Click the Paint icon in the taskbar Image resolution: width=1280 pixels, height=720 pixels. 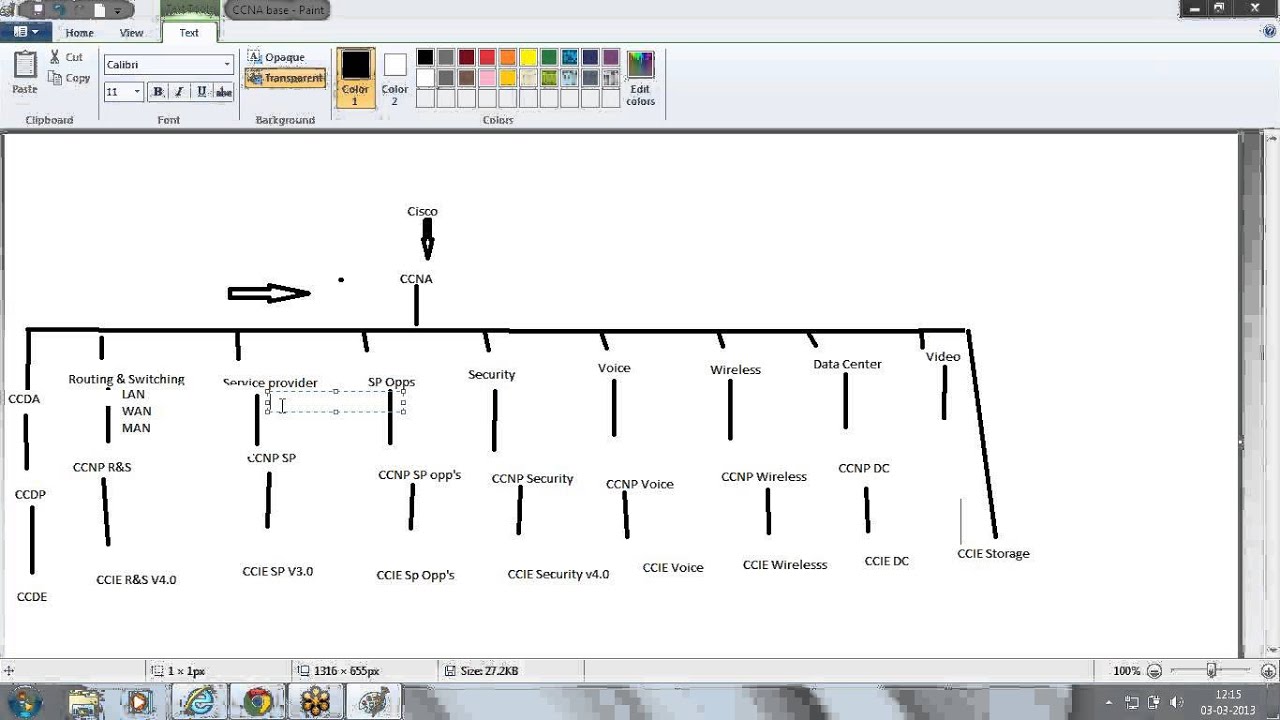pos(372,702)
